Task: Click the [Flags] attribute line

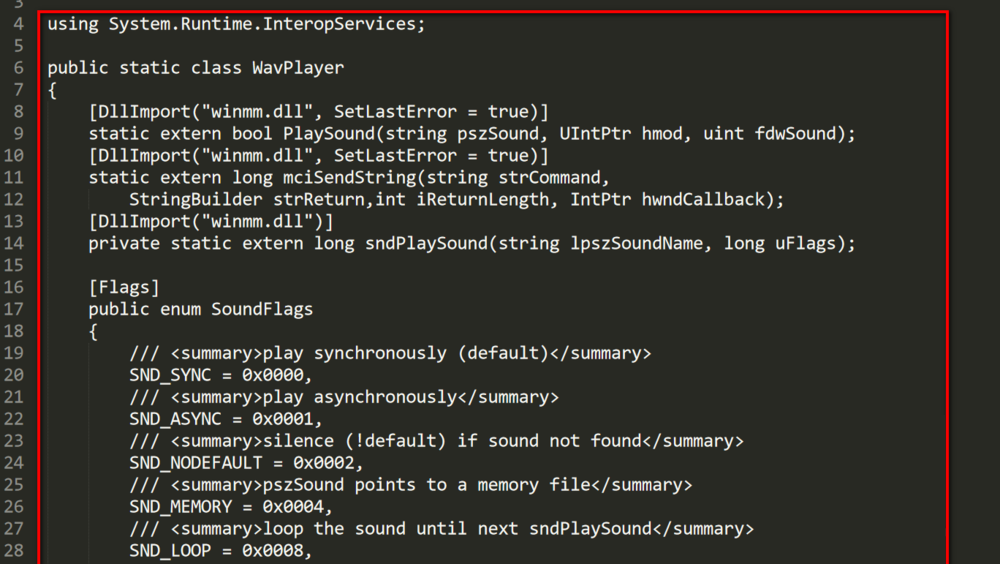Action: click(x=124, y=288)
